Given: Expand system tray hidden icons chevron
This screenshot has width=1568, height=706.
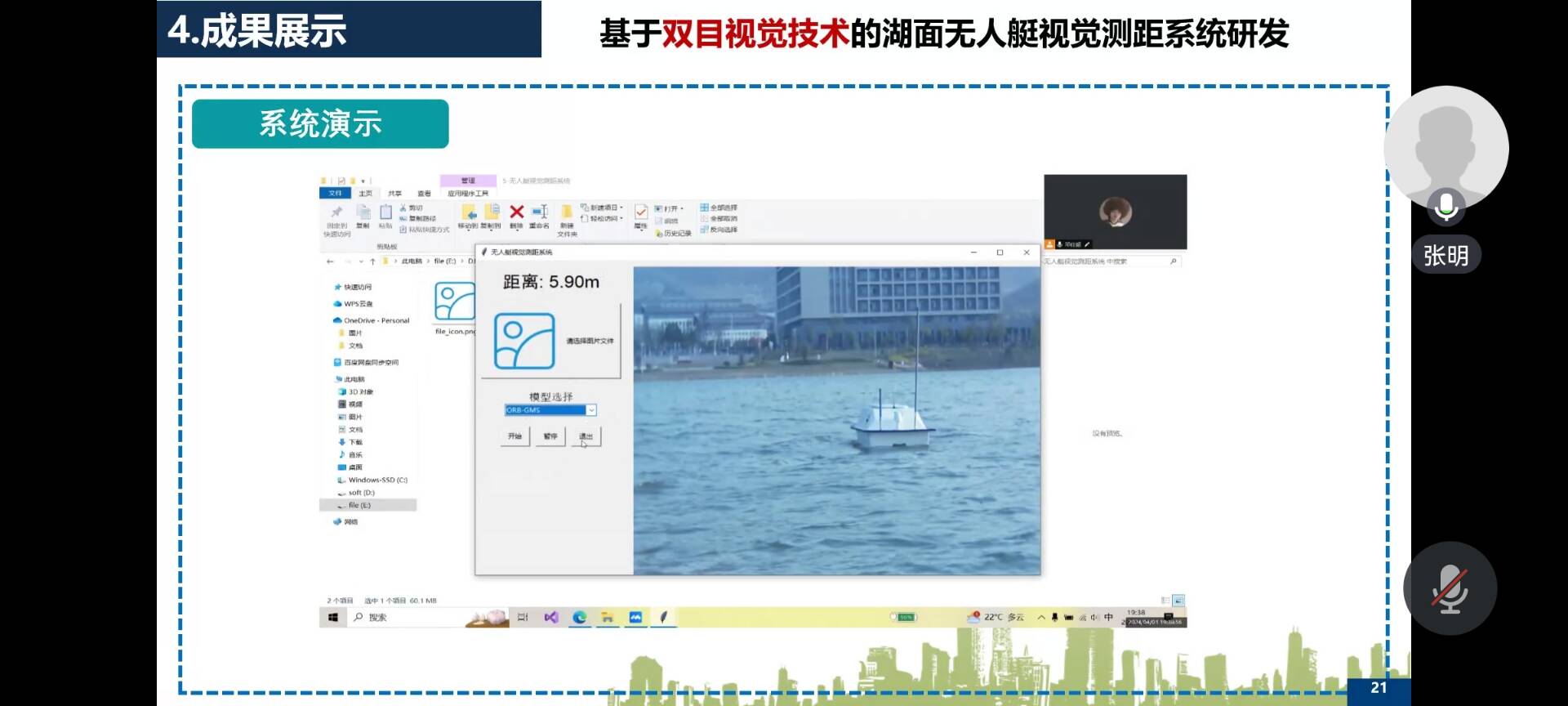Looking at the screenshot, I should (1041, 618).
